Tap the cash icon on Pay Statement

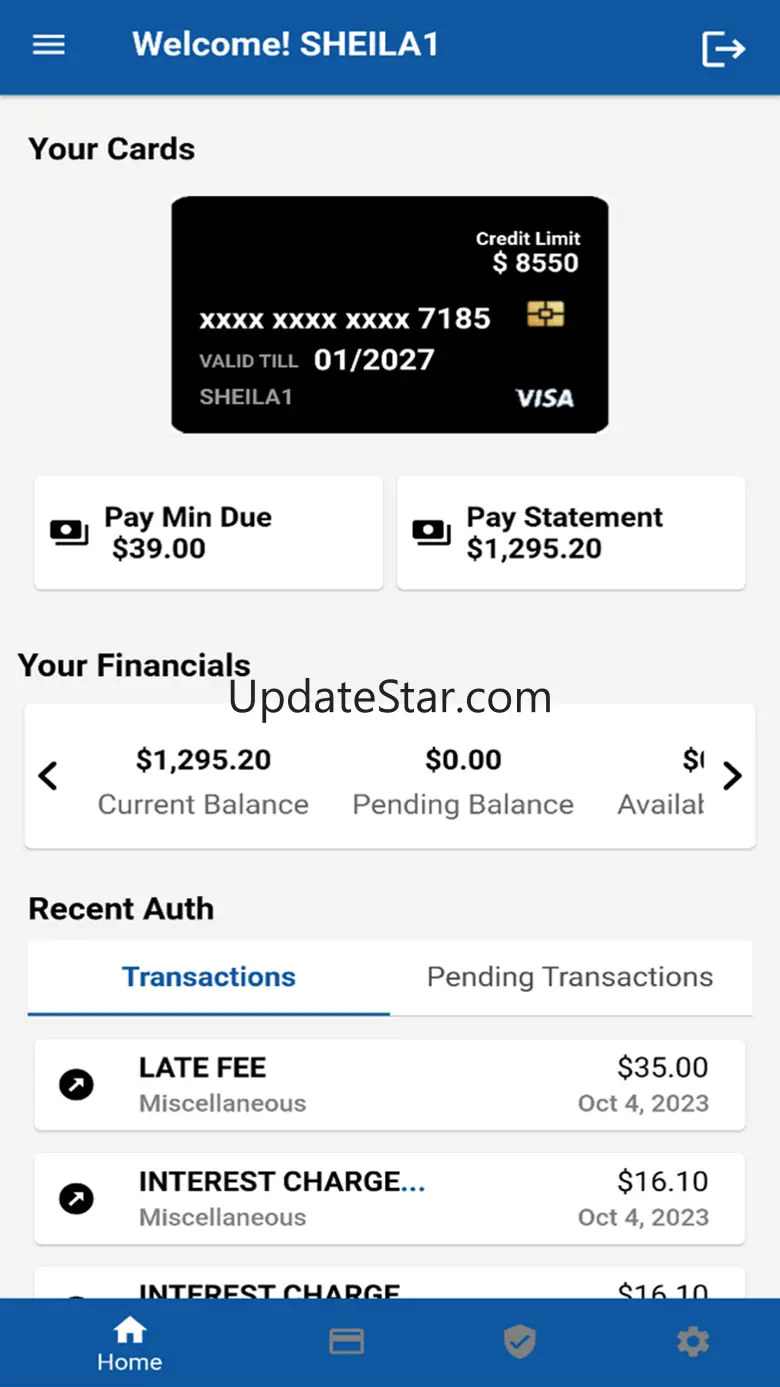coord(431,533)
